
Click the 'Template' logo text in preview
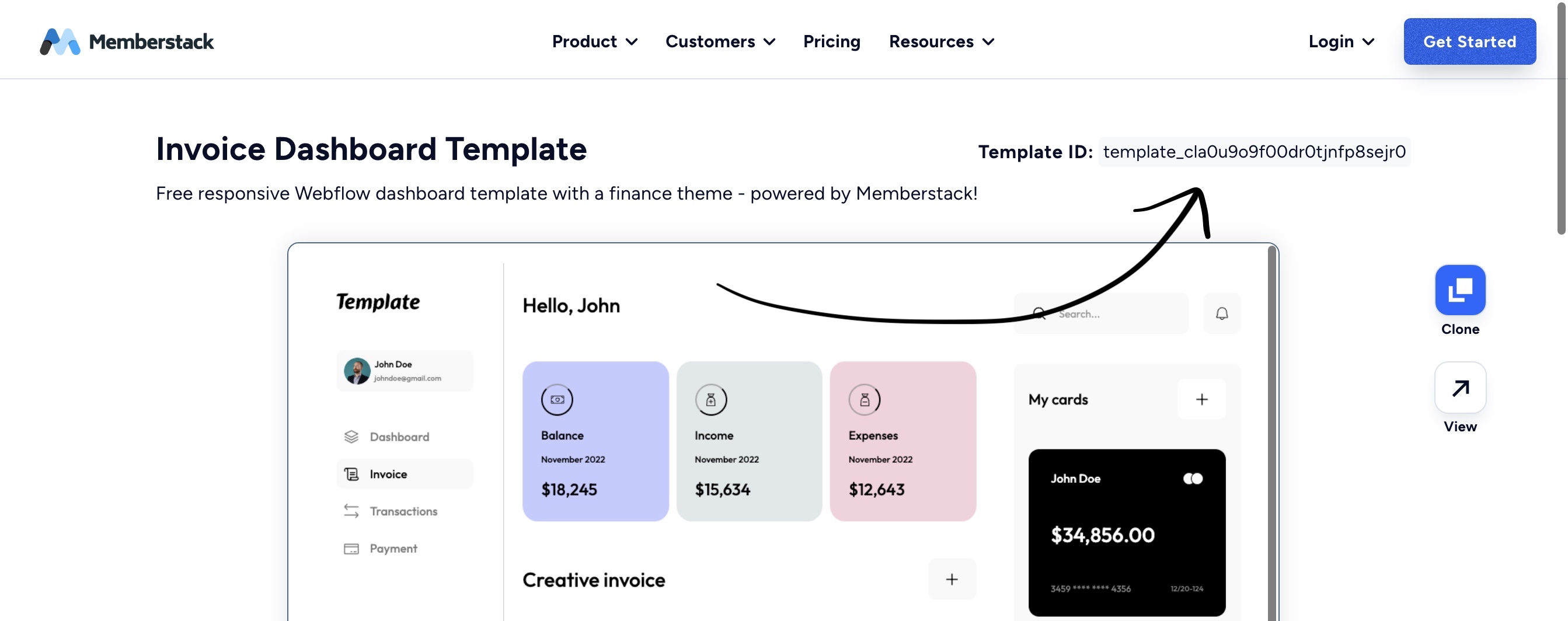[x=378, y=302]
